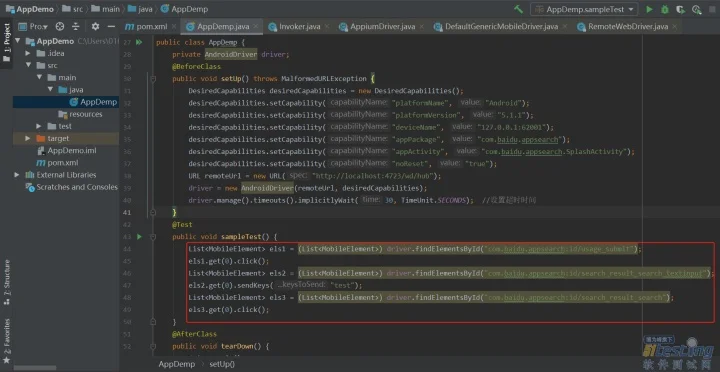This screenshot has width=720, height=372.
Task: Click the setUp() breadcrumb at editor bottom
Action: point(222,364)
